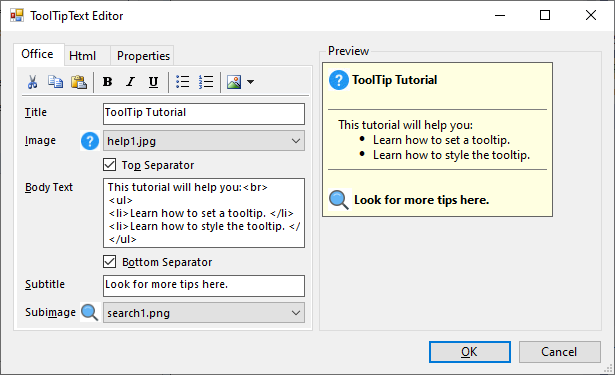Toggle Underline formatting

(x=153, y=82)
